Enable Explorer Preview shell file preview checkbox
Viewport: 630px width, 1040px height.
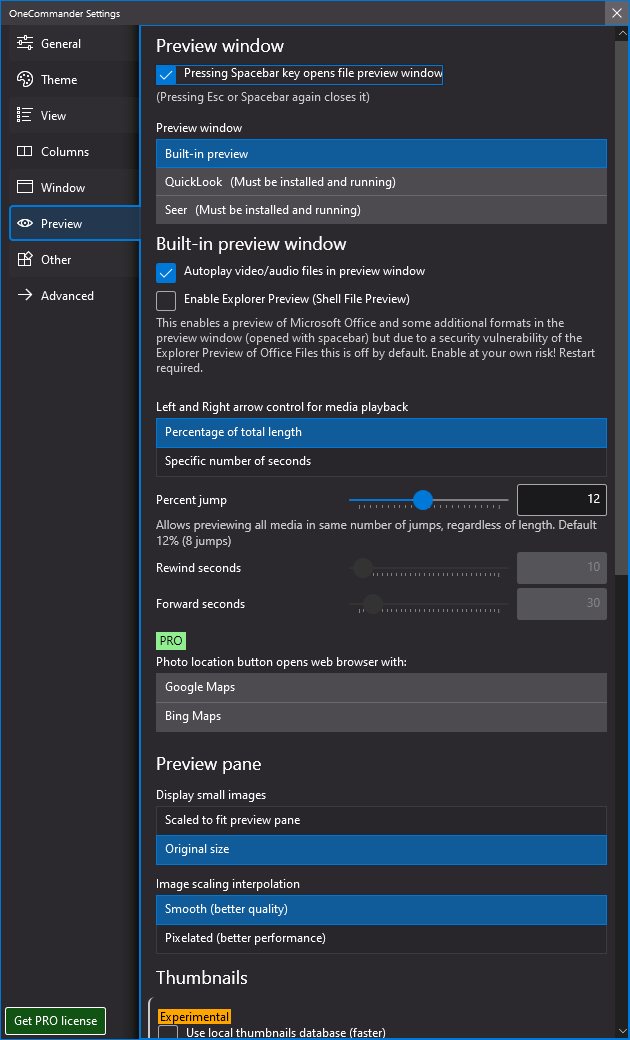click(167, 300)
